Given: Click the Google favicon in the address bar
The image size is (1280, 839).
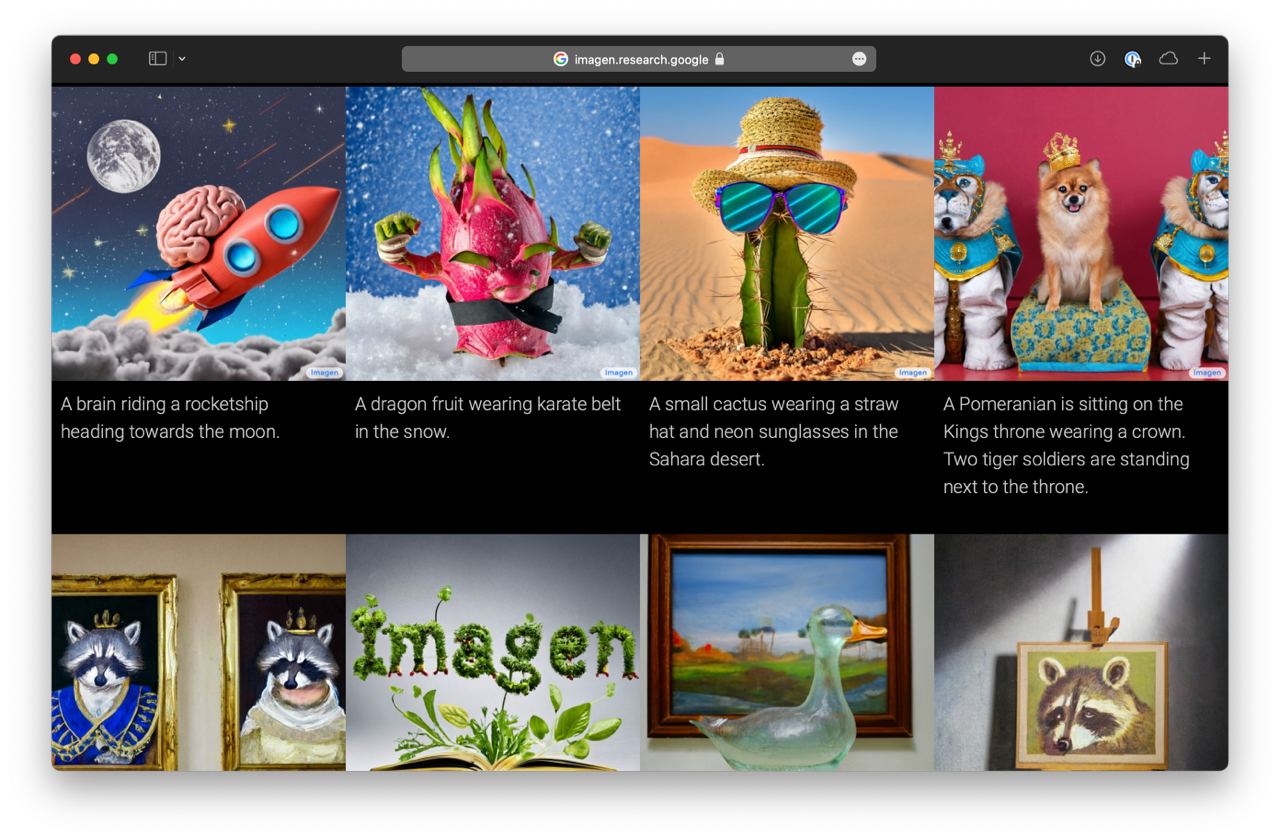Looking at the screenshot, I should click(561, 59).
